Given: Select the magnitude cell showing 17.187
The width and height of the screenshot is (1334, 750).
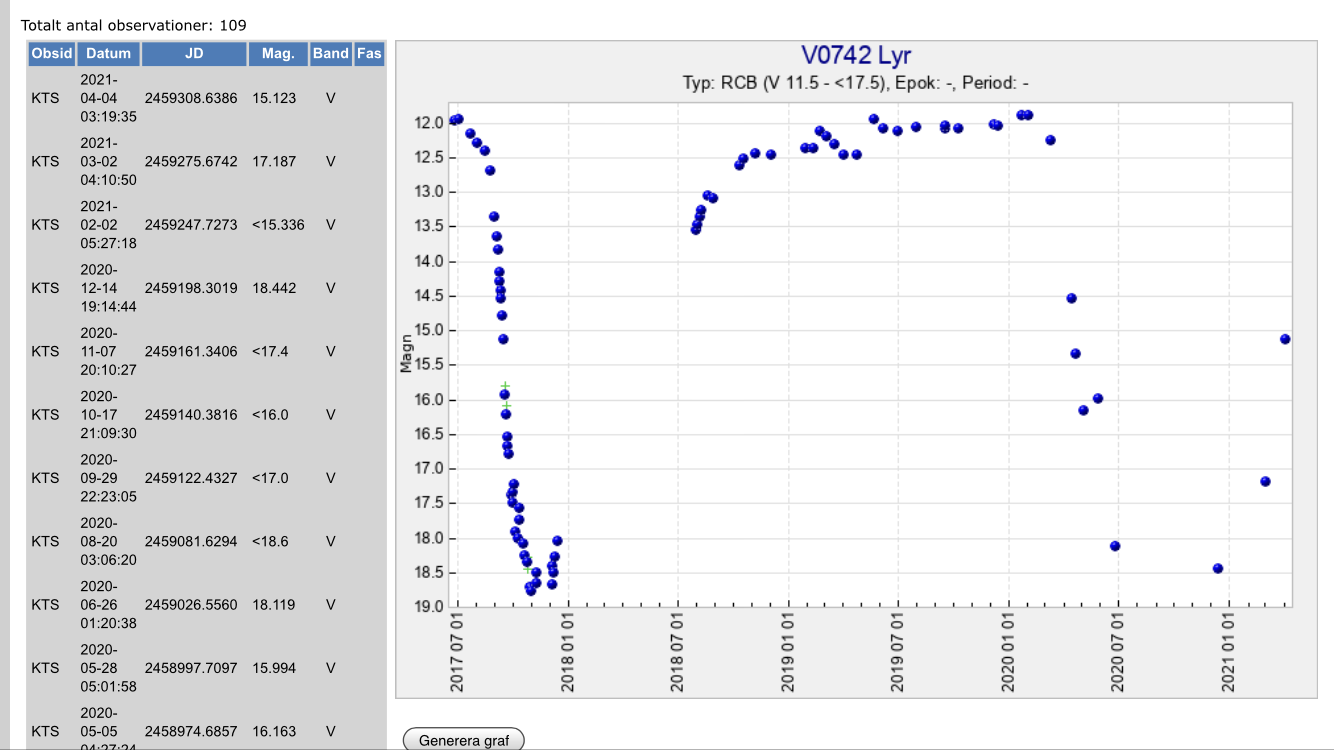Looking at the screenshot, I should pyautogui.click(x=274, y=161).
